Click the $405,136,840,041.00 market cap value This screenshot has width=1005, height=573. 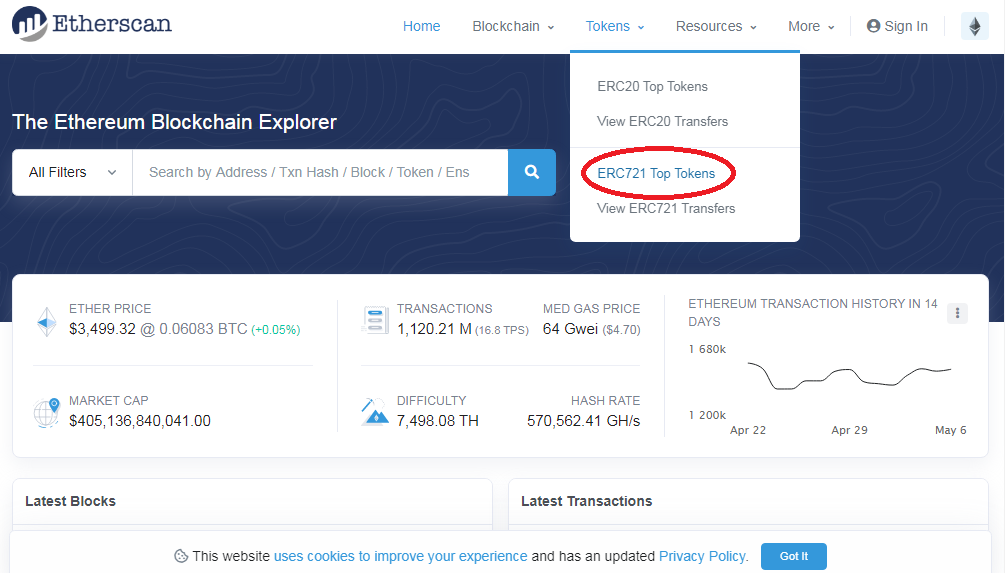point(140,421)
